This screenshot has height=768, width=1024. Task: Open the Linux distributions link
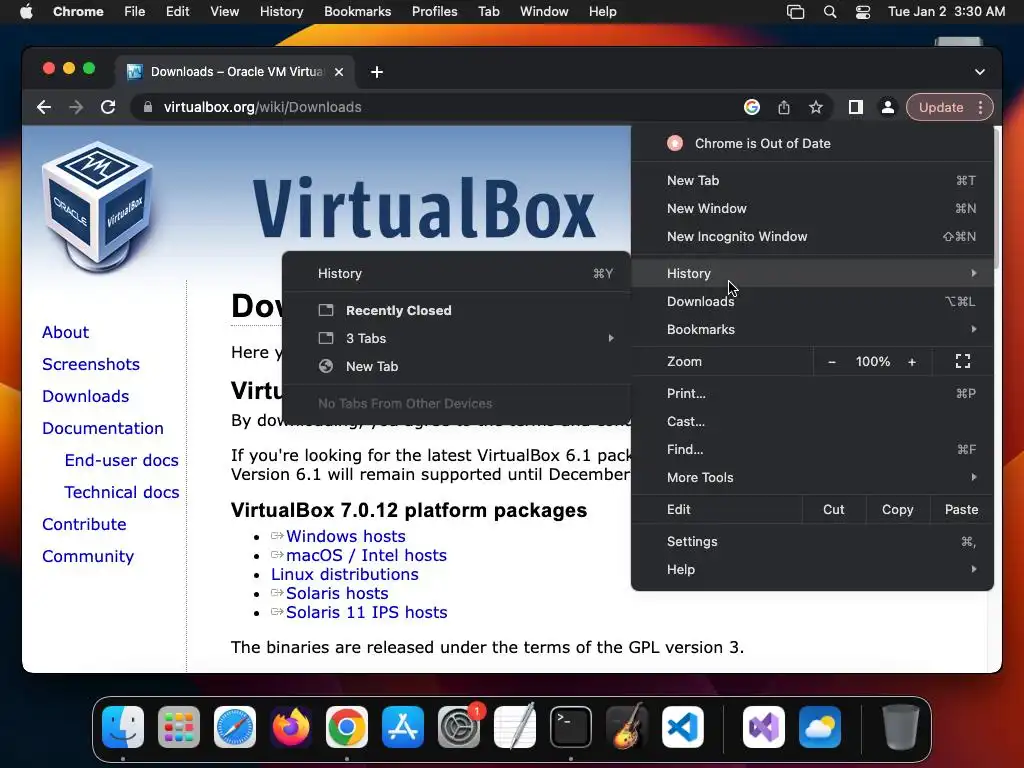345,574
